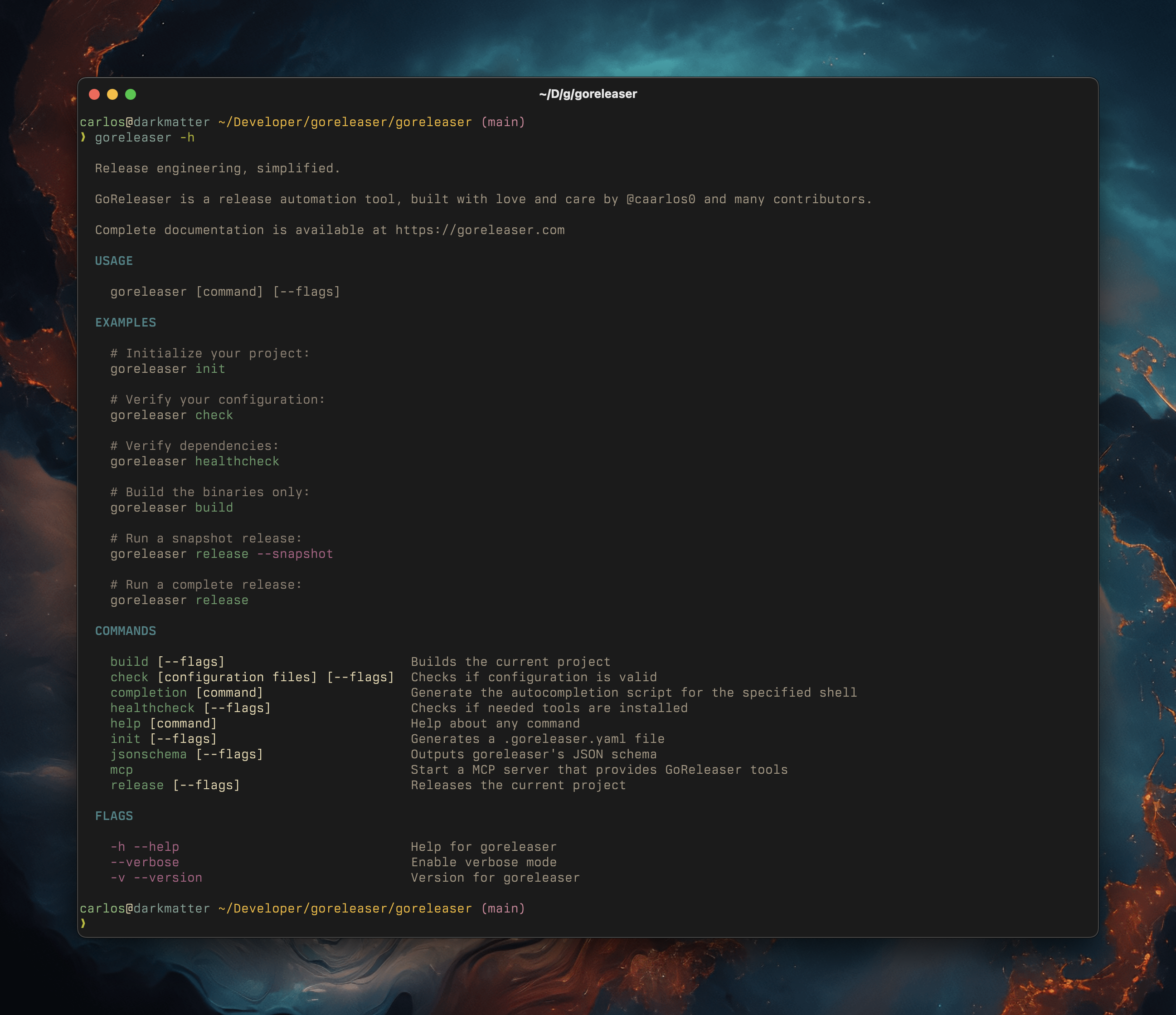Click the --snapshot flag in release example
Viewport: 1176px width, 1015px height.
point(295,553)
